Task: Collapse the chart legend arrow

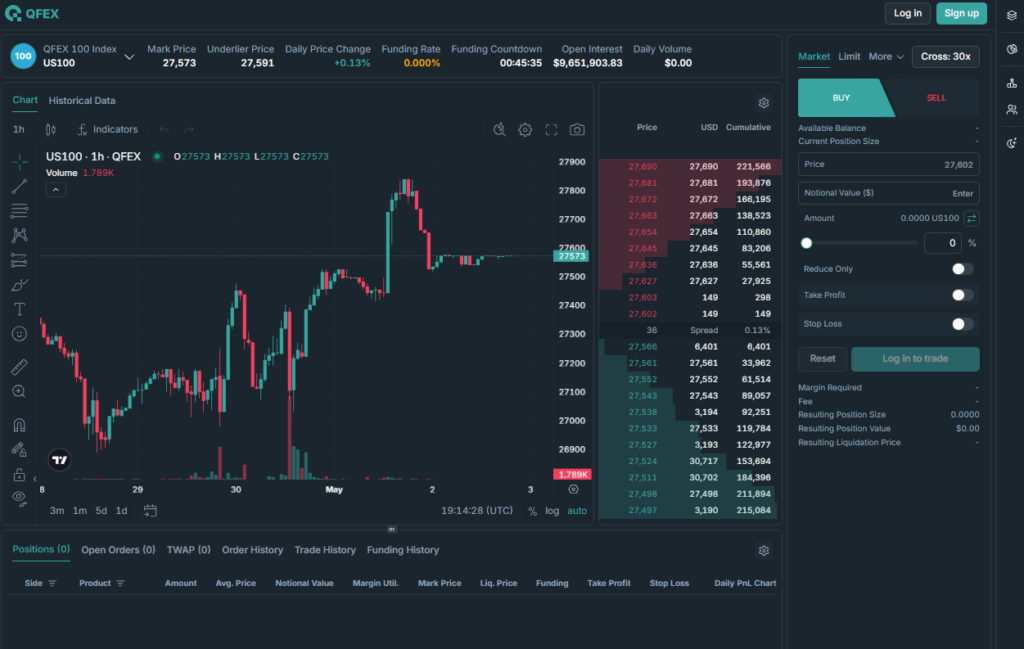Action: coord(56,190)
